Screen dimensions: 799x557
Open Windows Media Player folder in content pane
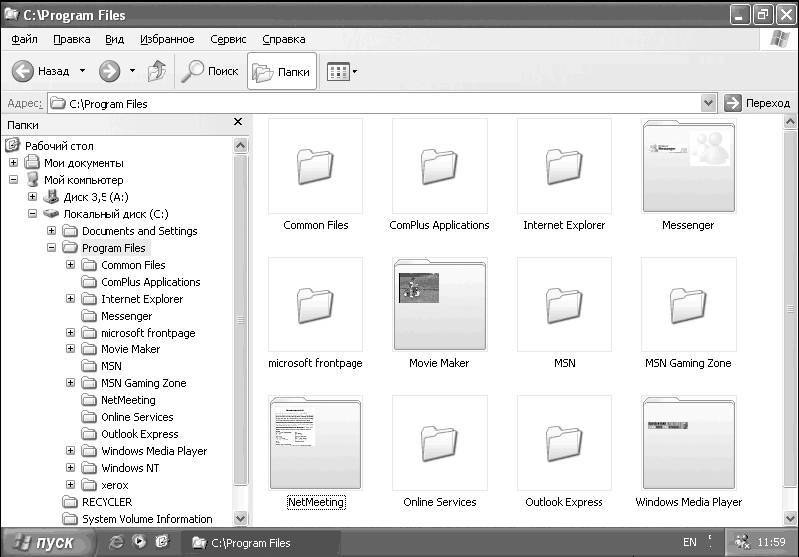coord(688,442)
